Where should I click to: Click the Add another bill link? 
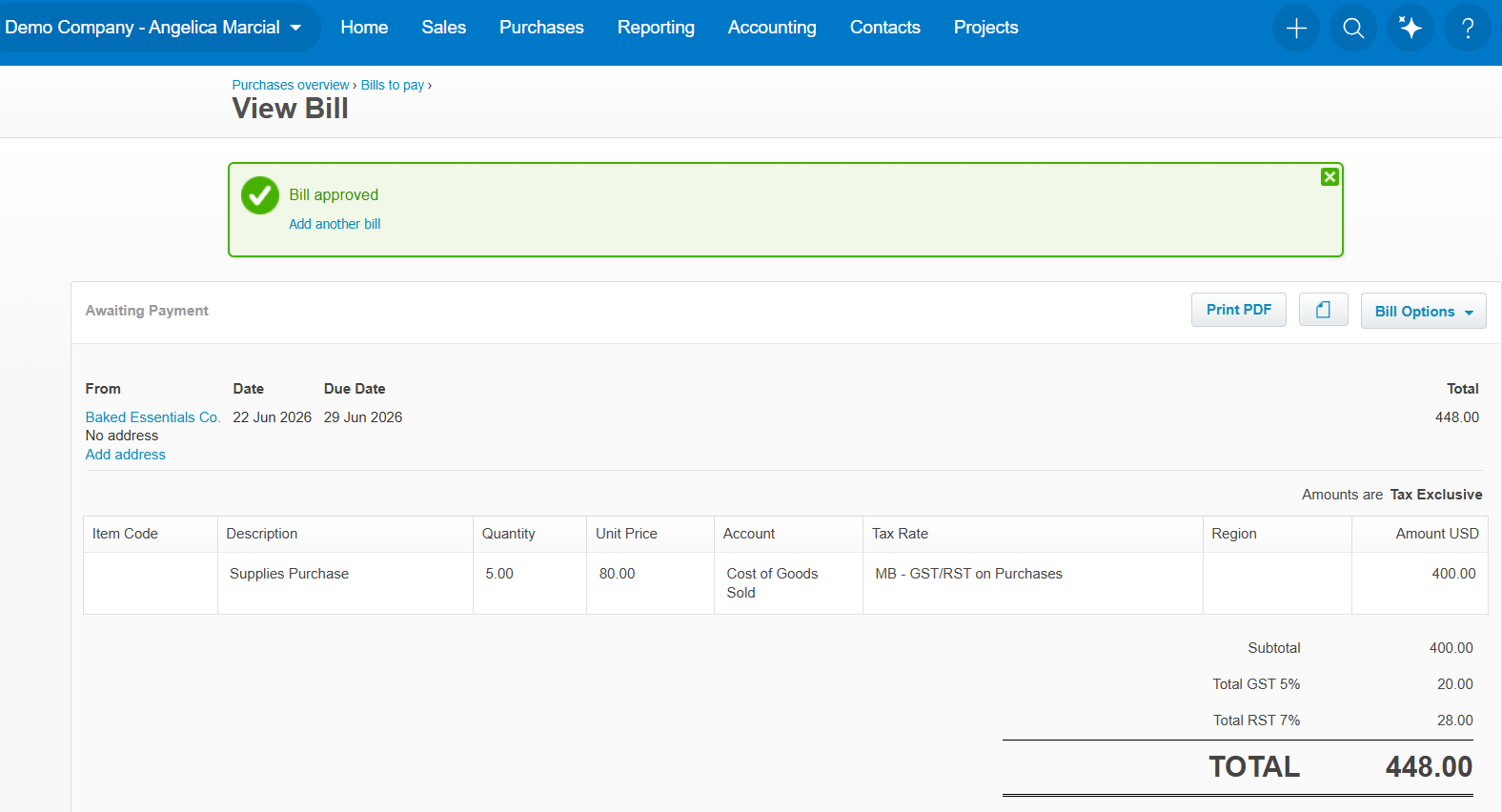click(335, 224)
